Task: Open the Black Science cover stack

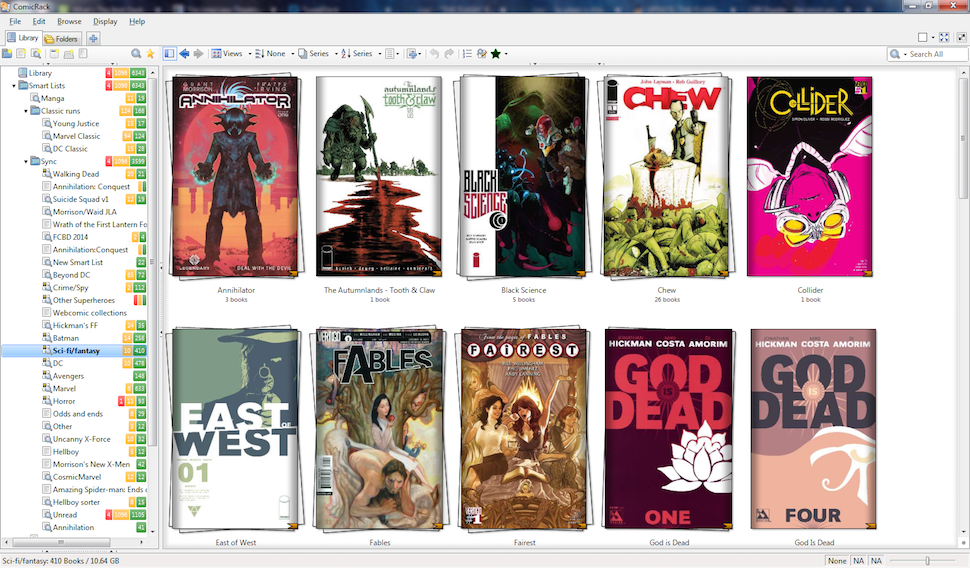Action: [x=523, y=176]
